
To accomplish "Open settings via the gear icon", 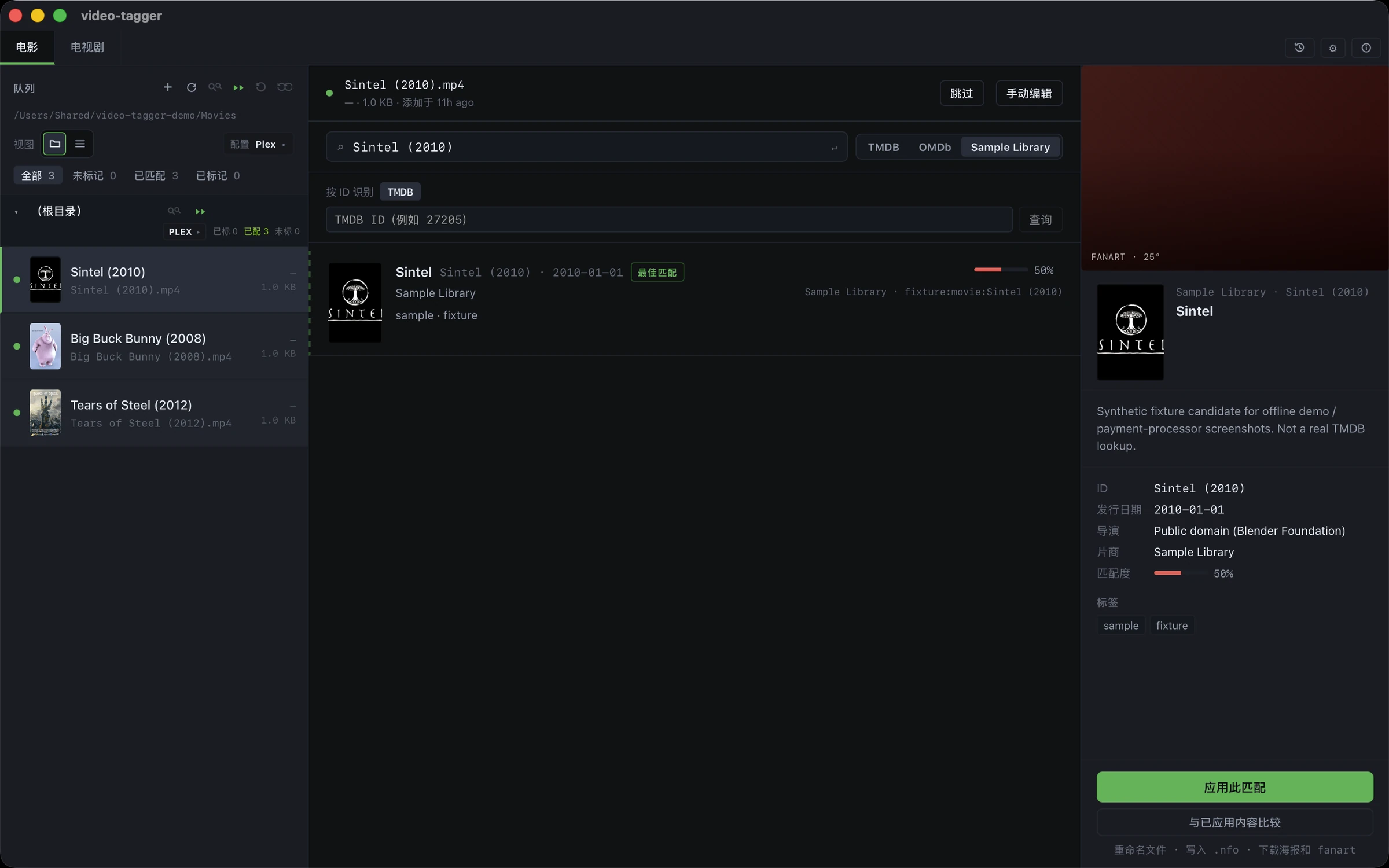I will click(1333, 47).
